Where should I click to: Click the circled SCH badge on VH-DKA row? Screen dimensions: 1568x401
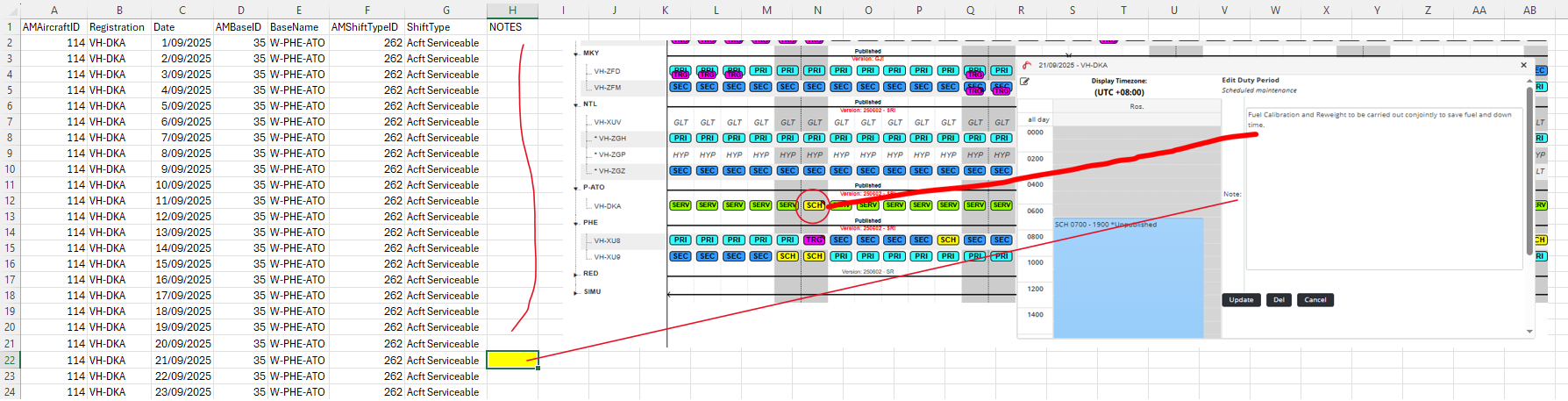814,205
